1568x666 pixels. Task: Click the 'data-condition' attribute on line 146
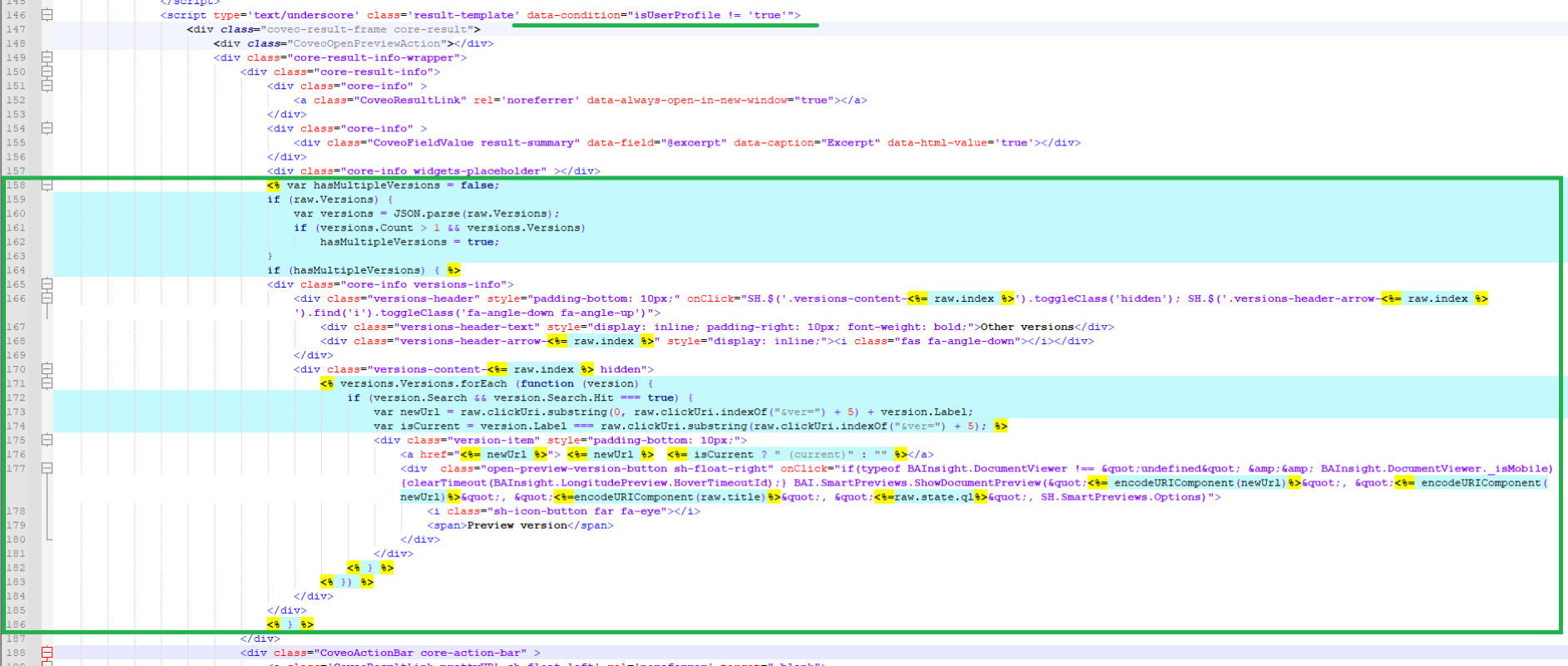[573, 15]
